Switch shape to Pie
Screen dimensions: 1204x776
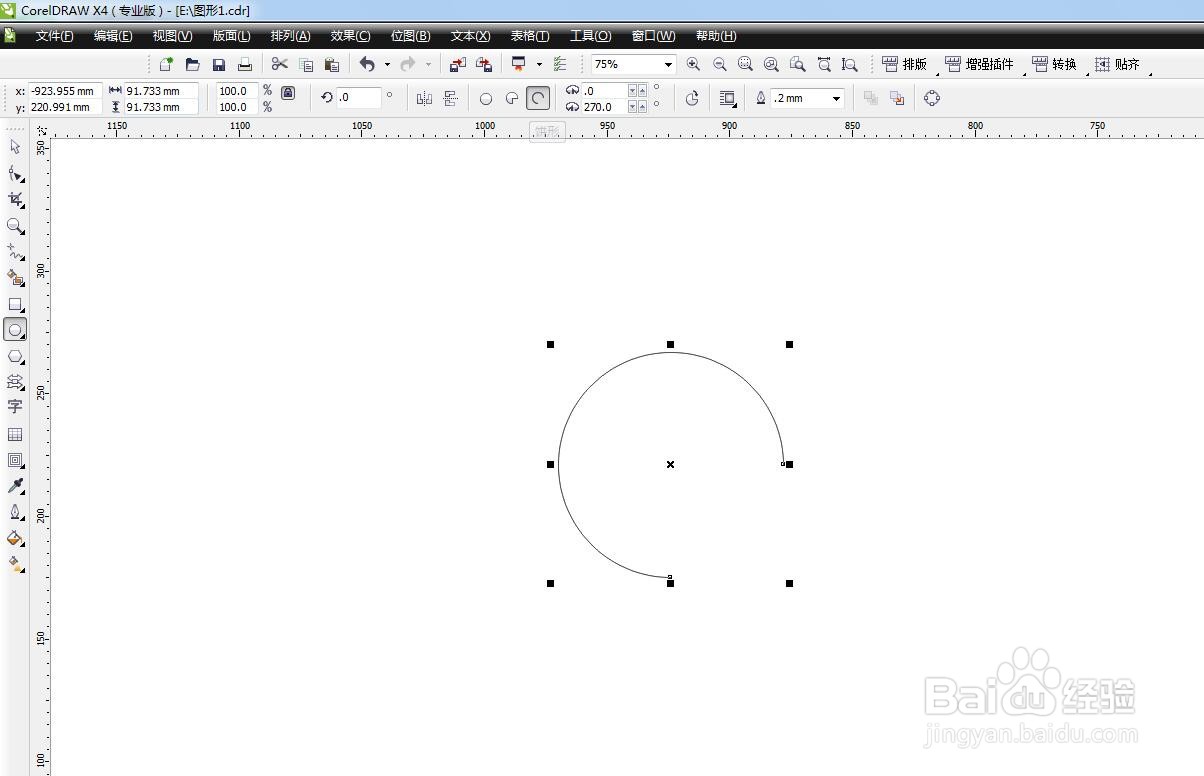512,98
